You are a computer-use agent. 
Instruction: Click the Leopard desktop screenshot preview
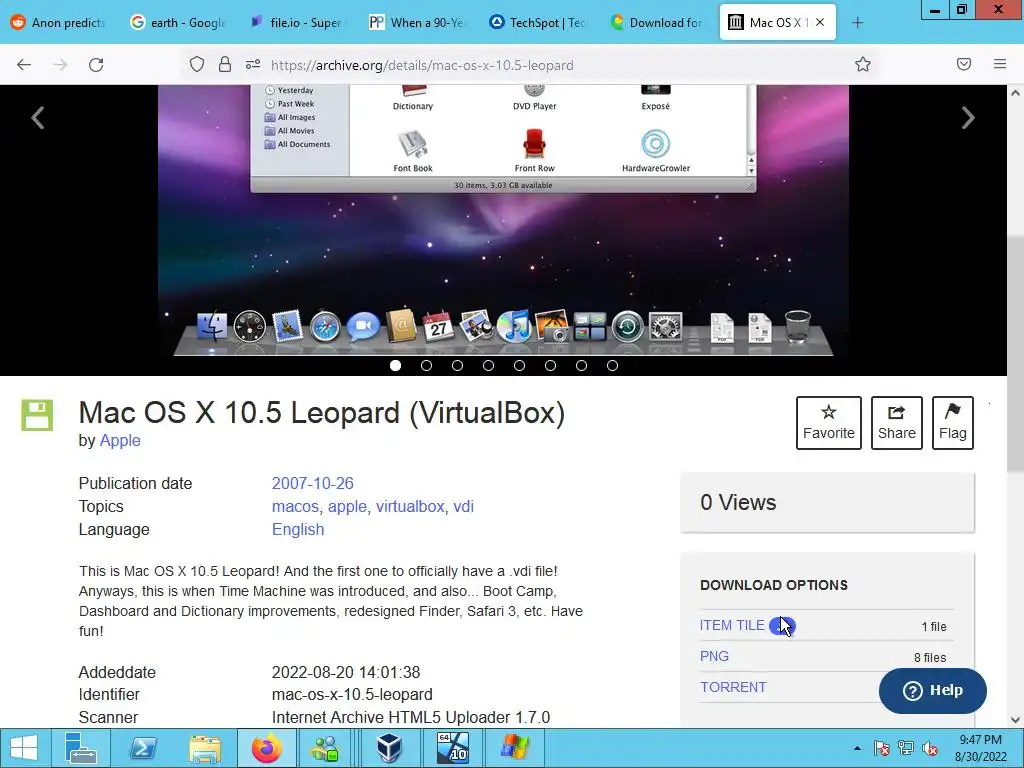coord(503,222)
